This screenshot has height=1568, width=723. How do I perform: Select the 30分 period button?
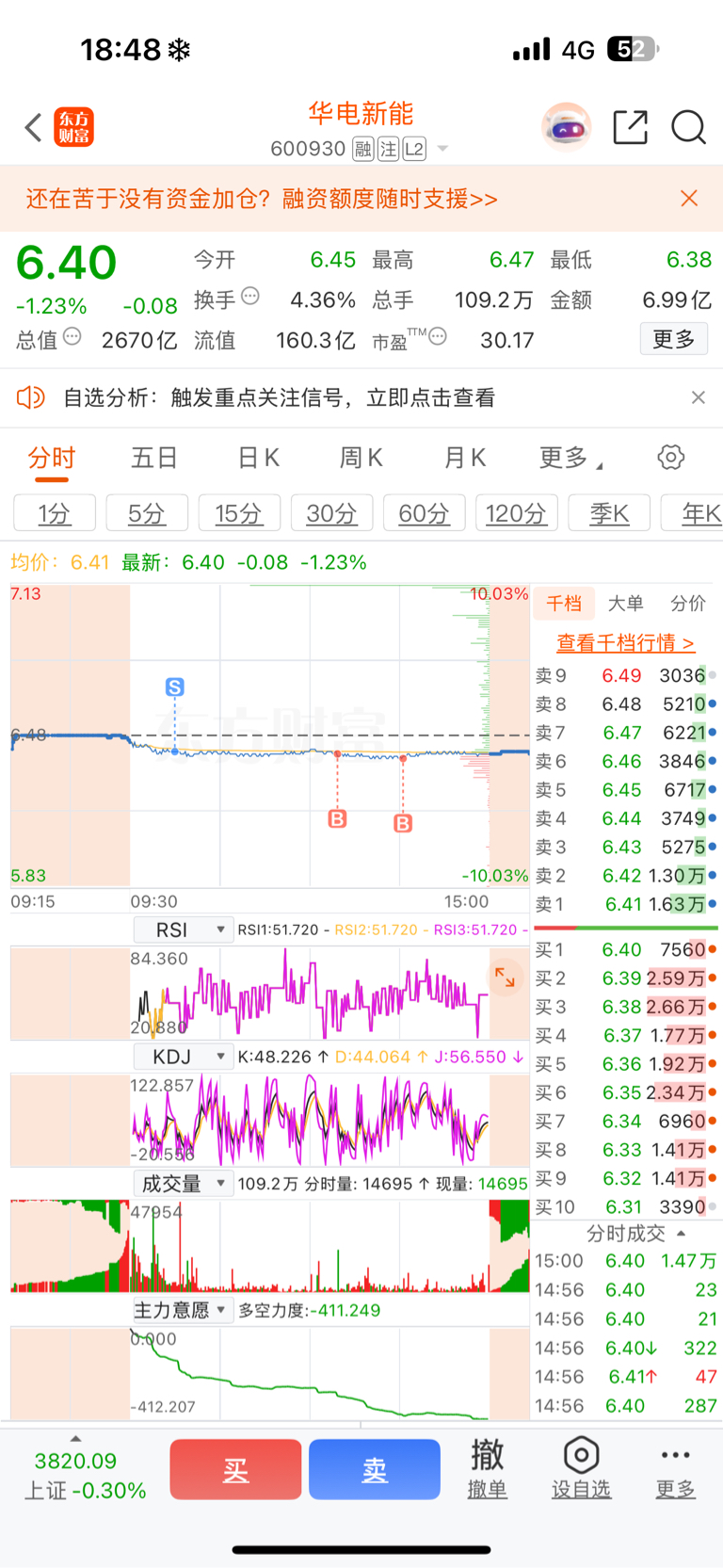tap(331, 513)
